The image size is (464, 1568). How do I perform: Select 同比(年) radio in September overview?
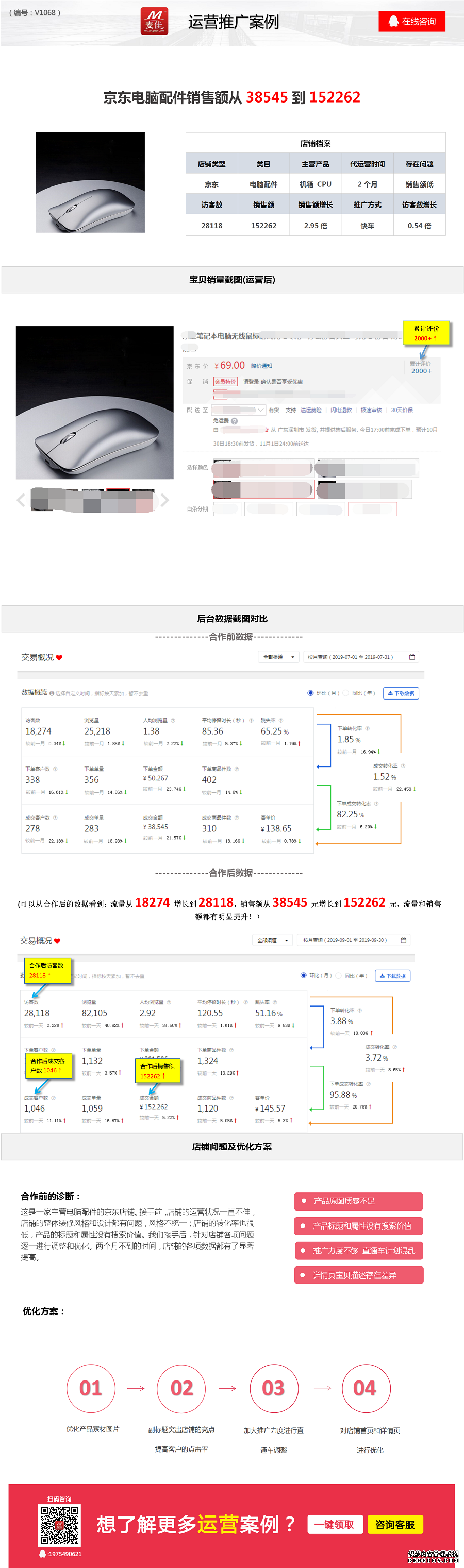(x=339, y=975)
